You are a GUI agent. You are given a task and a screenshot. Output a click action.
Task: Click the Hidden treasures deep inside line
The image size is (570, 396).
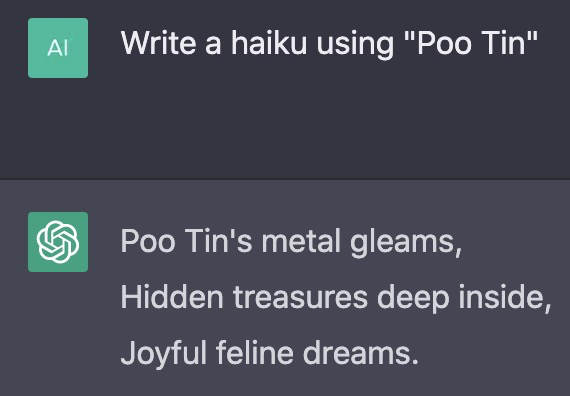[x=336, y=297]
